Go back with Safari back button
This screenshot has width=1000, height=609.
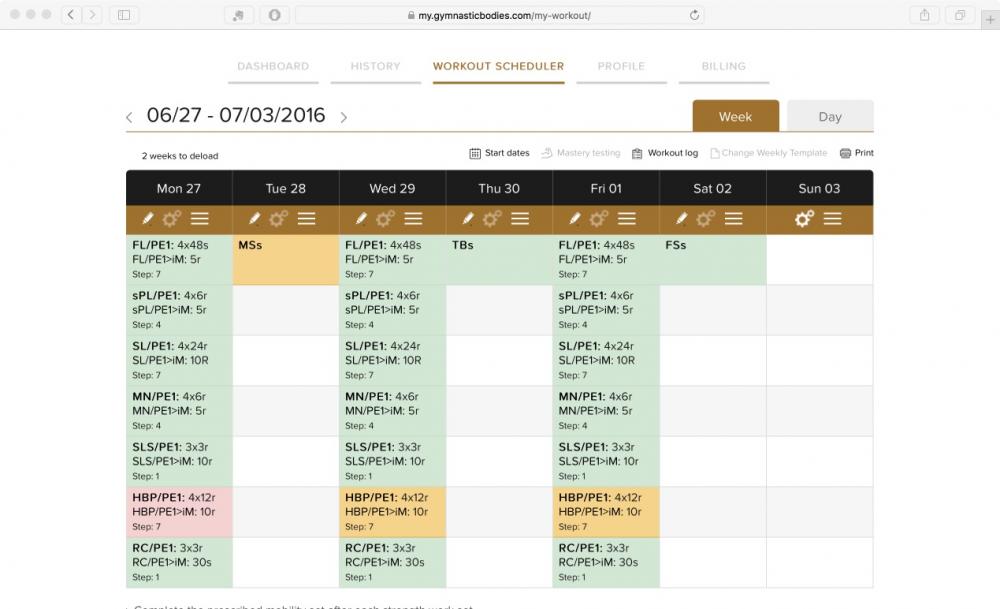71,15
